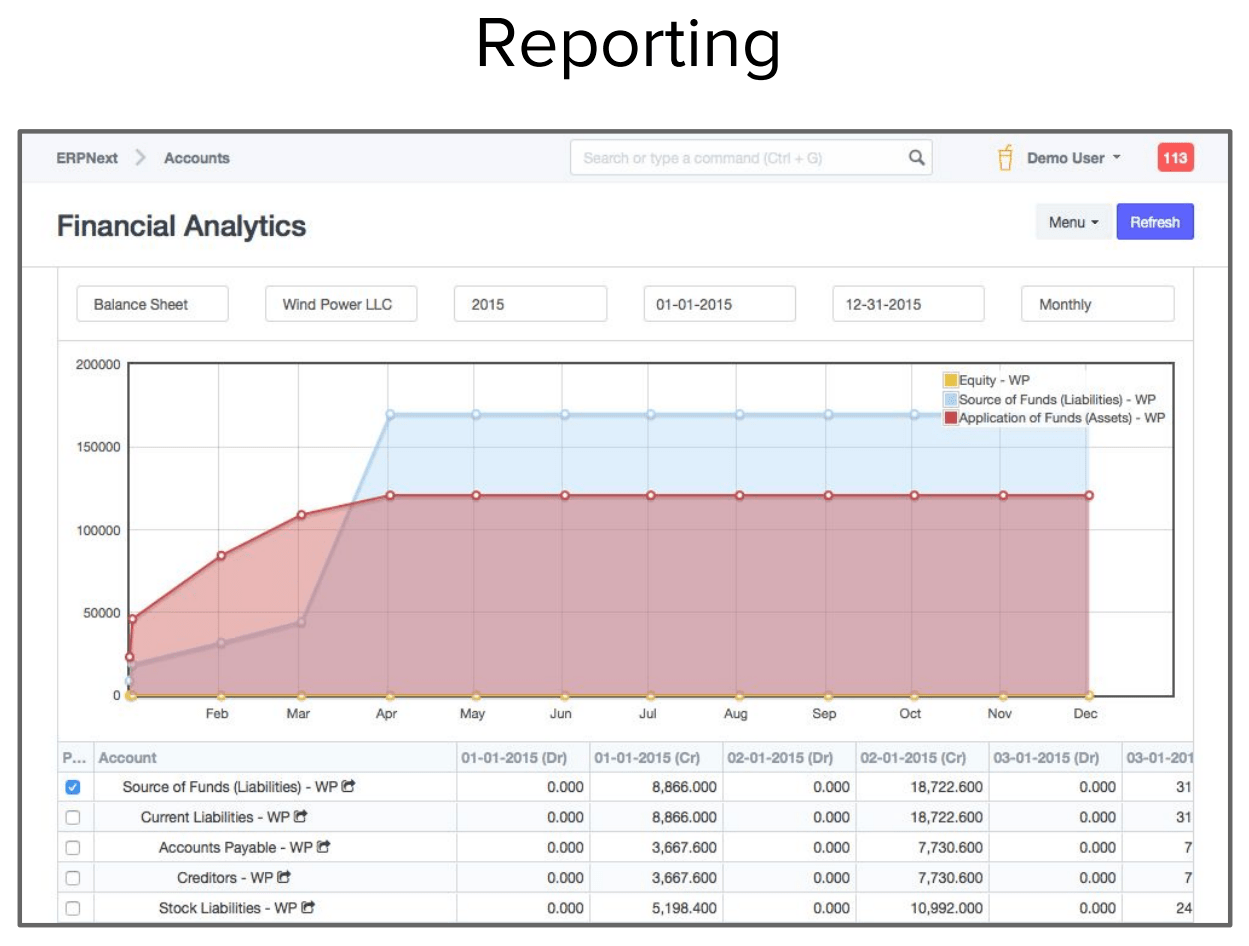The image size is (1249, 946).
Task: Open link icon beside Current Liabilities - WP
Action: (x=300, y=817)
